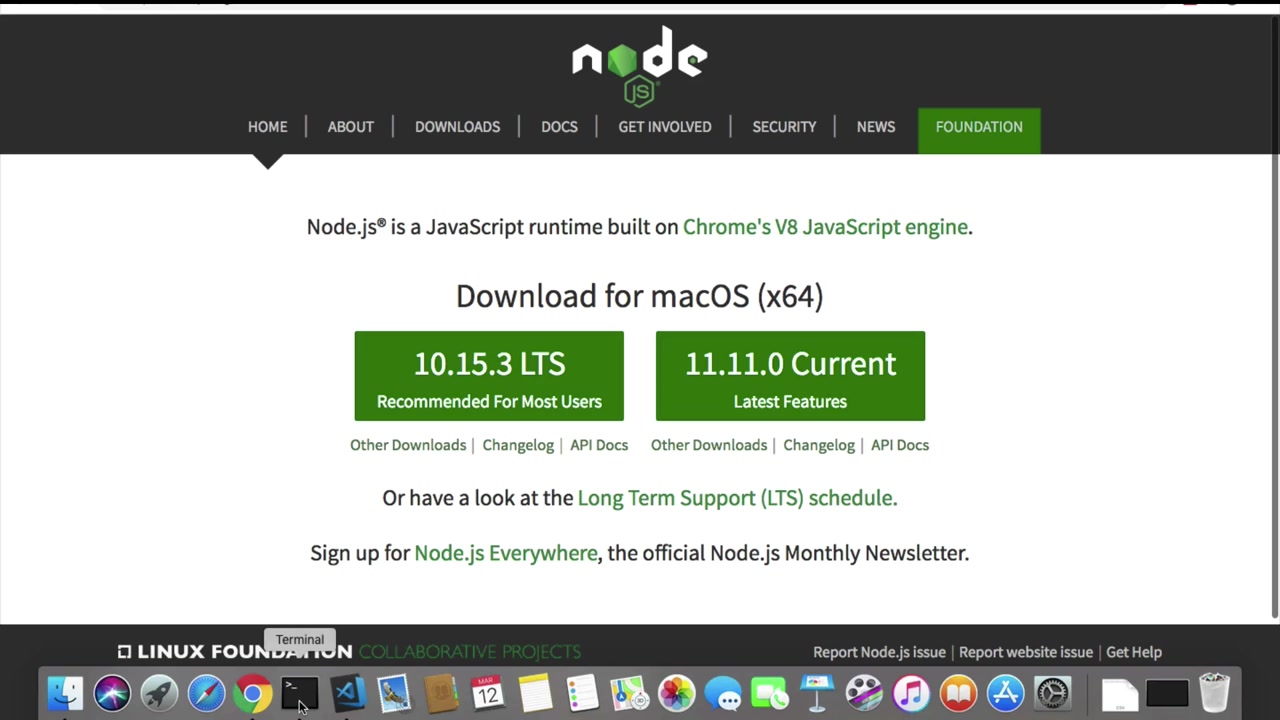Screen dimensions: 1280x720
Task: Open the NEWS nav item
Action: (876, 127)
